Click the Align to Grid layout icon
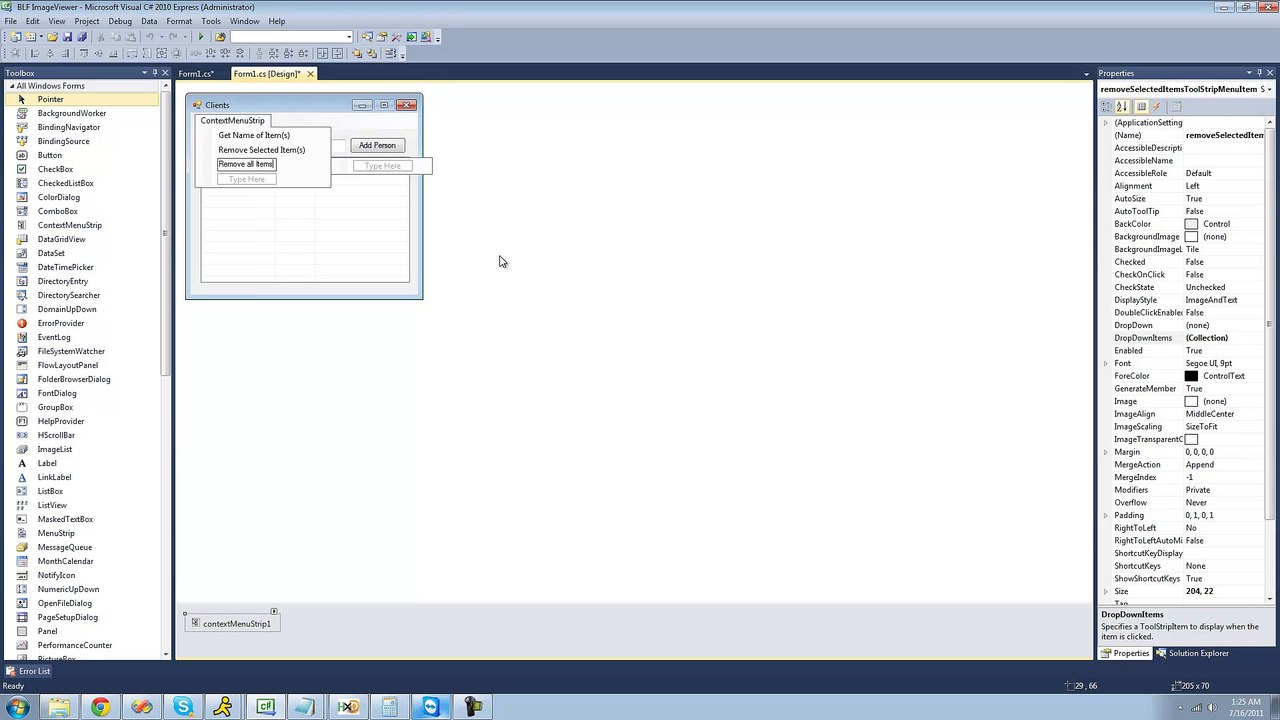The image size is (1280, 720). click(15, 53)
